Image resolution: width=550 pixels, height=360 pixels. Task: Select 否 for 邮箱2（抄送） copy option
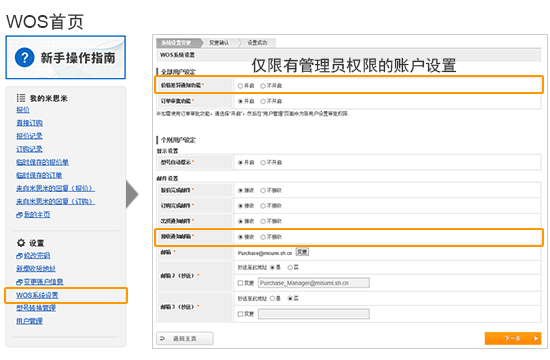coord(290,267)
